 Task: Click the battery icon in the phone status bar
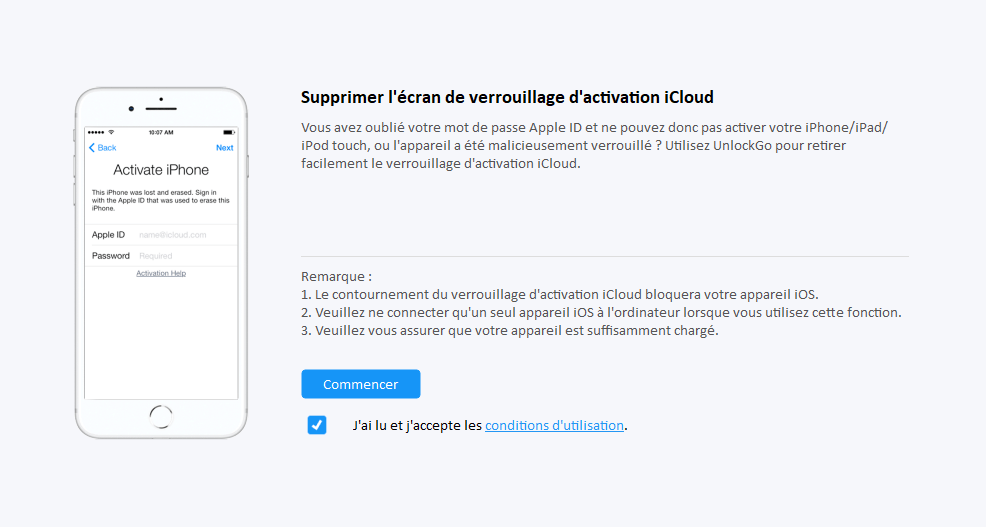[x=227, y=132]
